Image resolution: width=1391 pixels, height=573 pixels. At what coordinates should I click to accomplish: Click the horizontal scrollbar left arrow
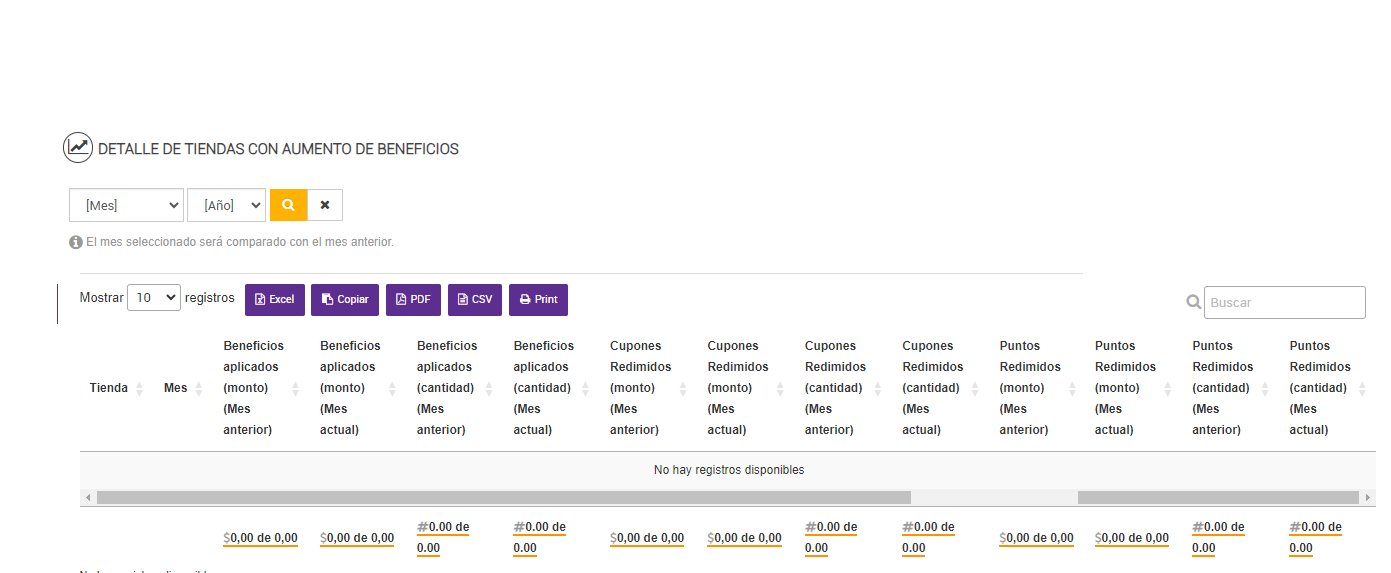[88, 497]
